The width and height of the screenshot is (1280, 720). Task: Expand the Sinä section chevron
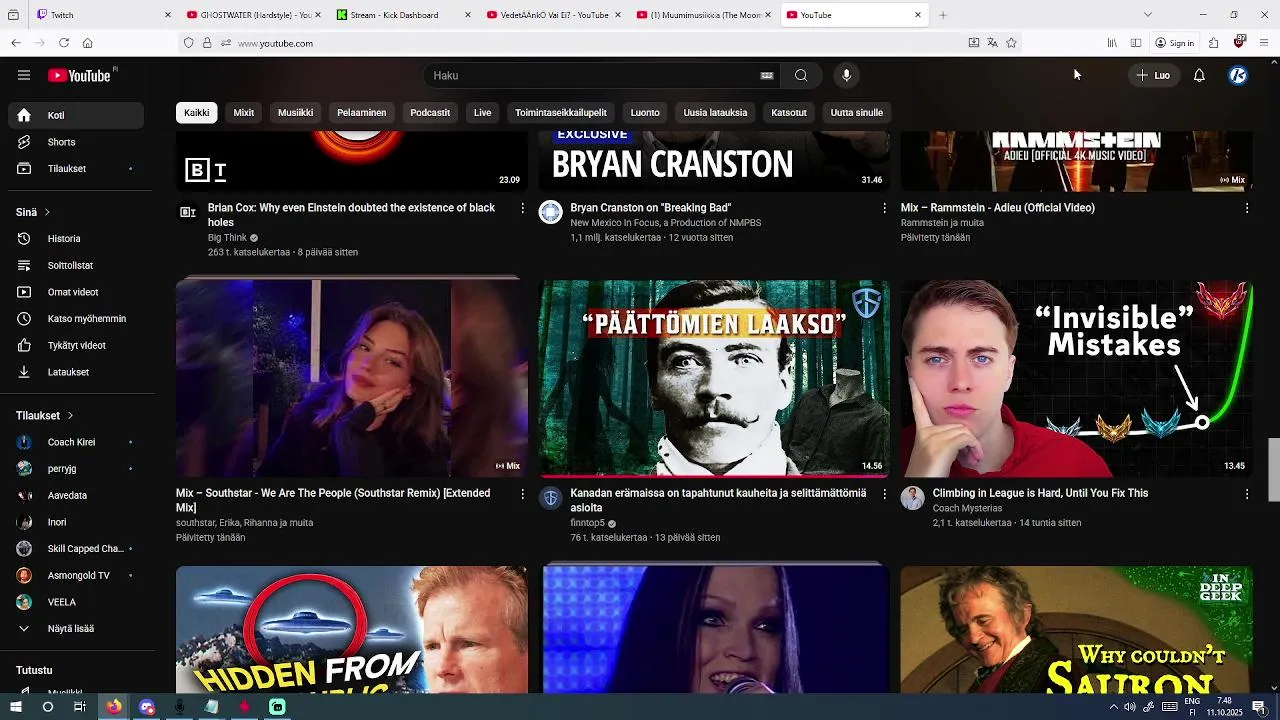click(x=47, y=212)
